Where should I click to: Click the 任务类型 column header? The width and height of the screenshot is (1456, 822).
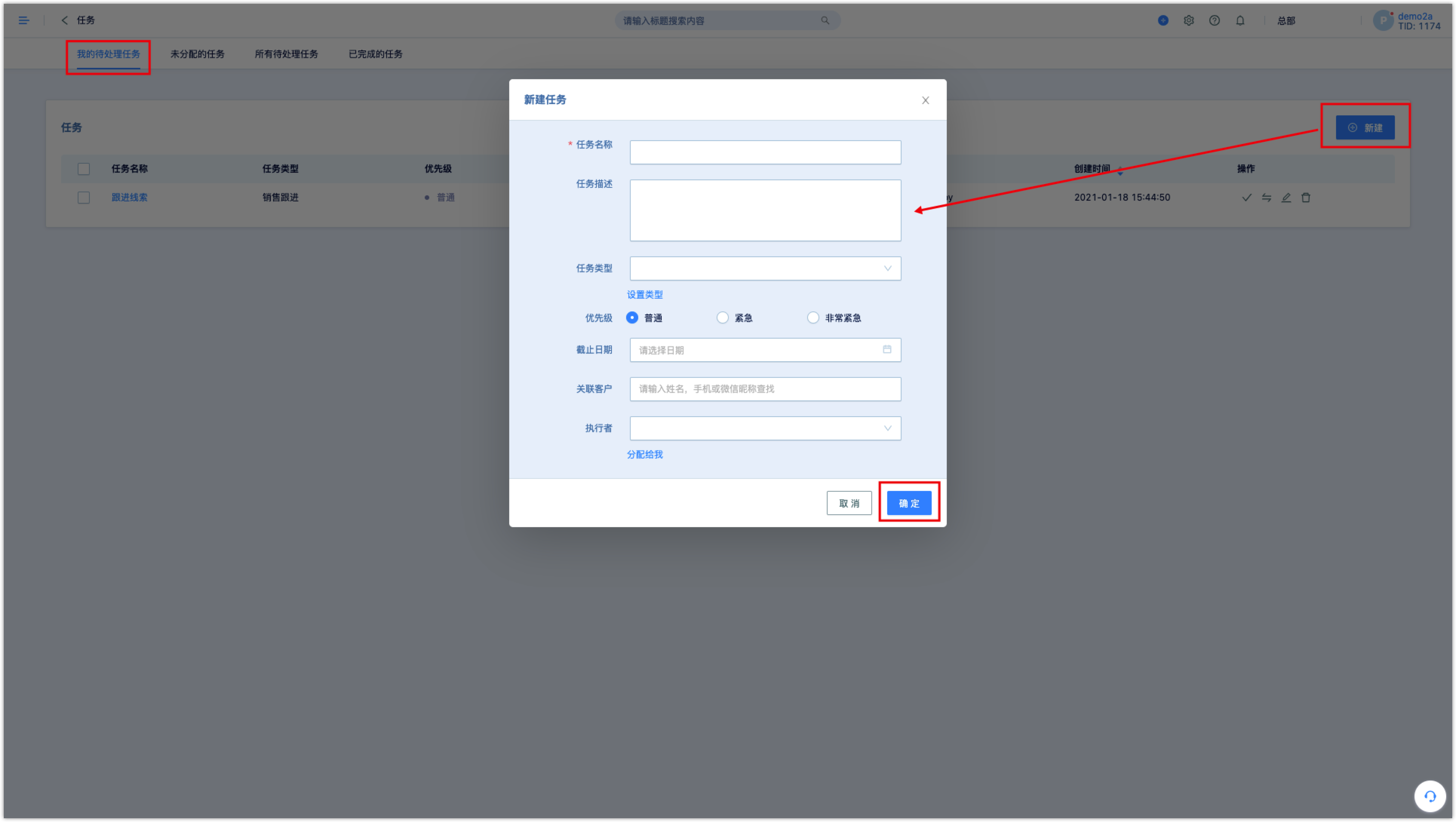click(280, 169)
